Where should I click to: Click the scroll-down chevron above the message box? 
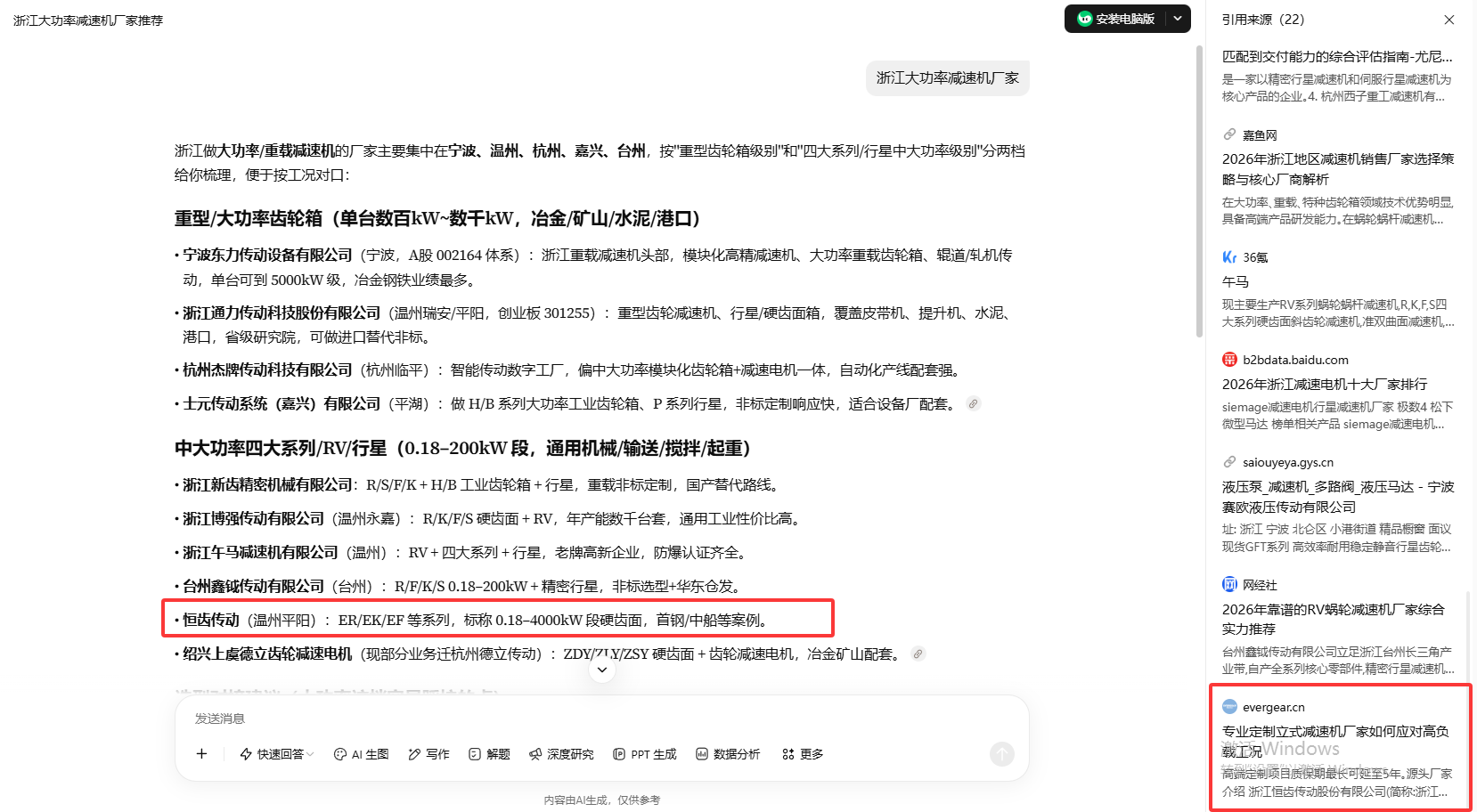pos(602,670)
